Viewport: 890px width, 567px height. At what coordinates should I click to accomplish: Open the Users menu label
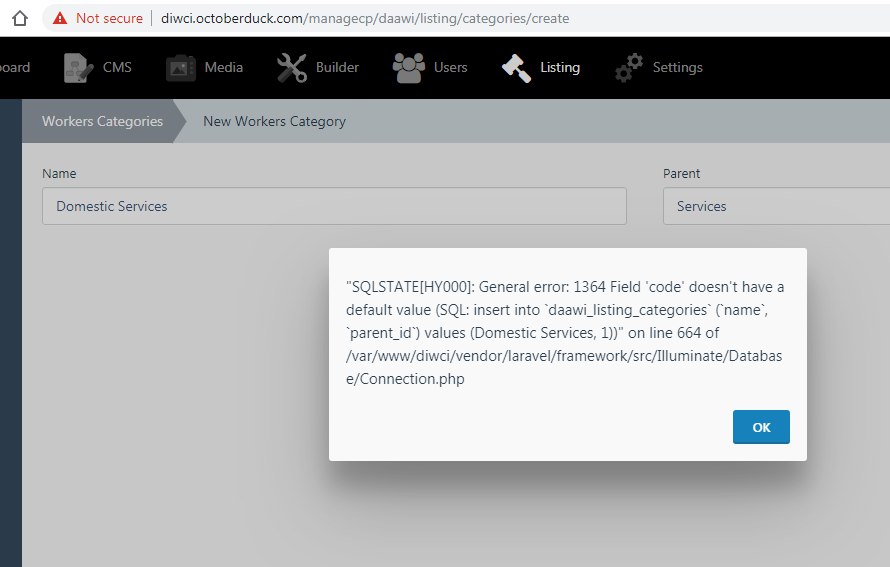click(451, 68)
